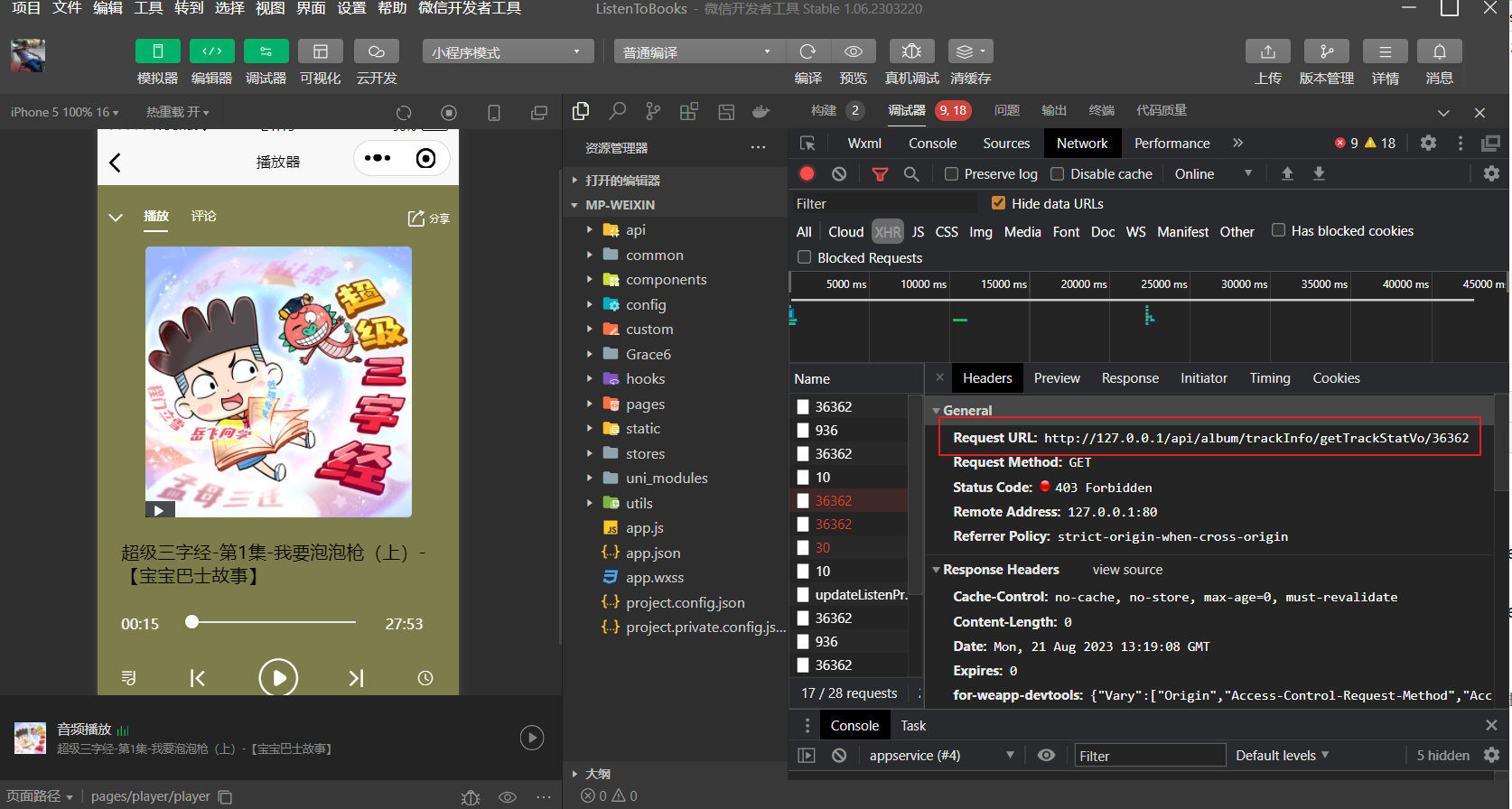Export HAR file download arrow
This screenshot has height=809, width=1512.
[1319, 173]
